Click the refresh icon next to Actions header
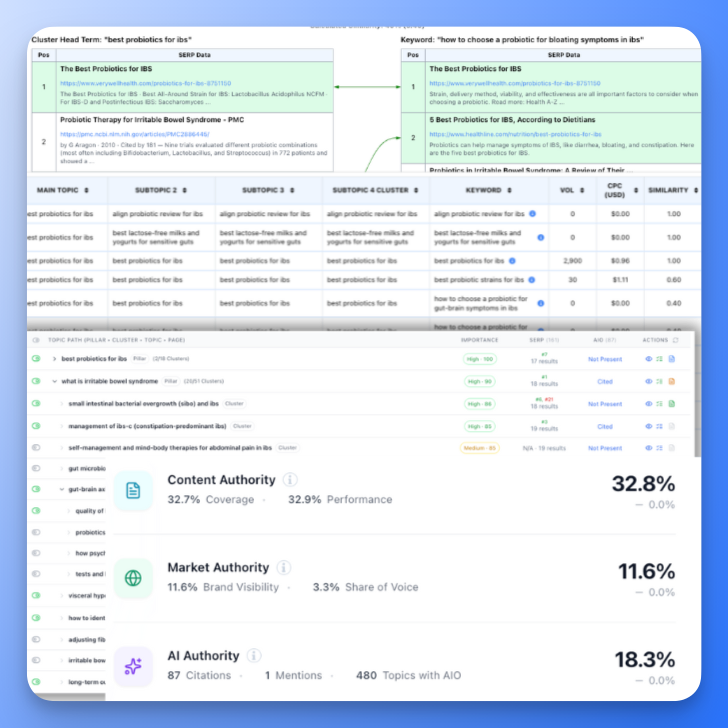 tap(676, 340)
